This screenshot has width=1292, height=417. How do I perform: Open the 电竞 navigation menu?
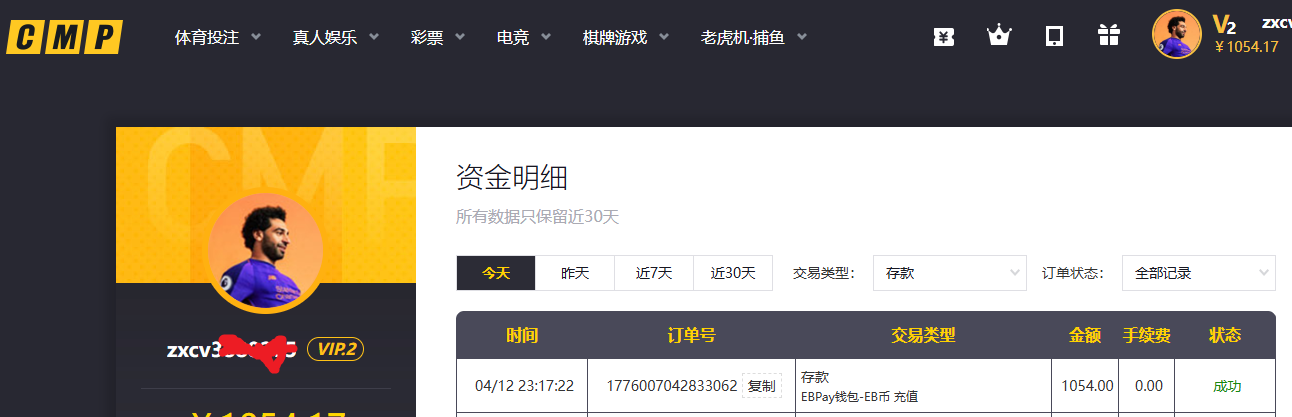[523, 38]
